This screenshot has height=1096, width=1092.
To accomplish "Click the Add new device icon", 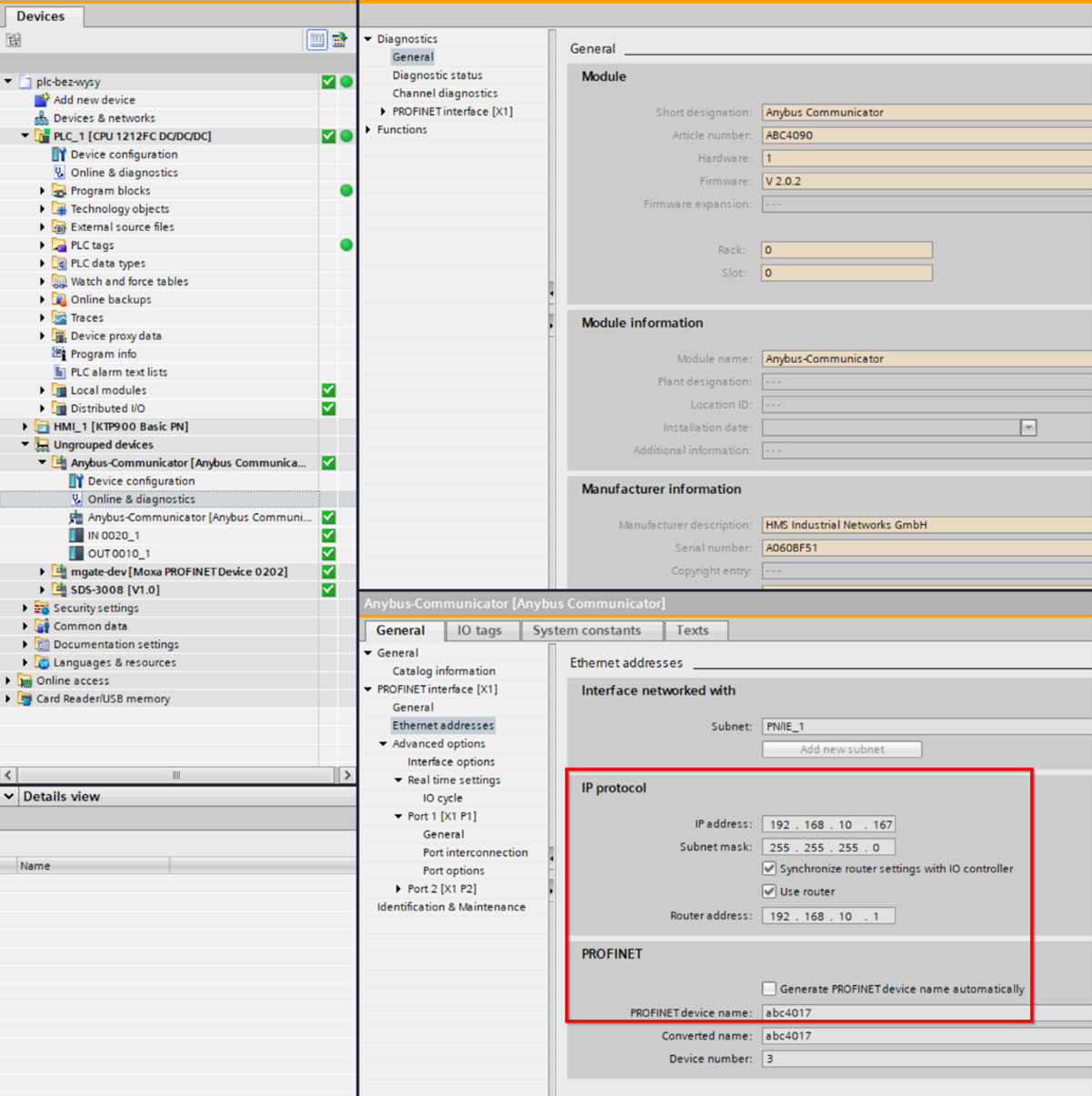I will (x=42, y=100).
